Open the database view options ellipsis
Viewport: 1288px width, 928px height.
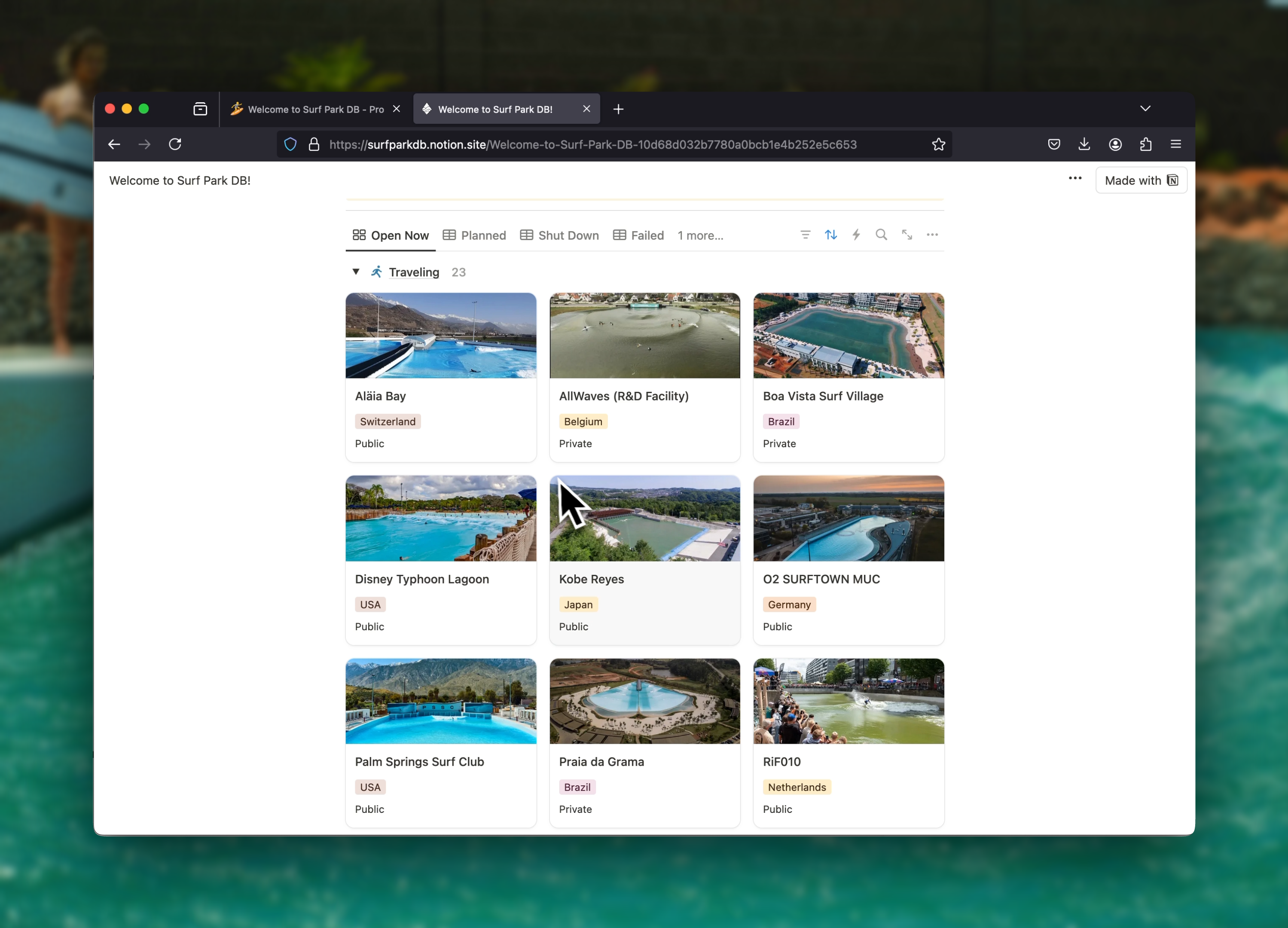[933, 235]
